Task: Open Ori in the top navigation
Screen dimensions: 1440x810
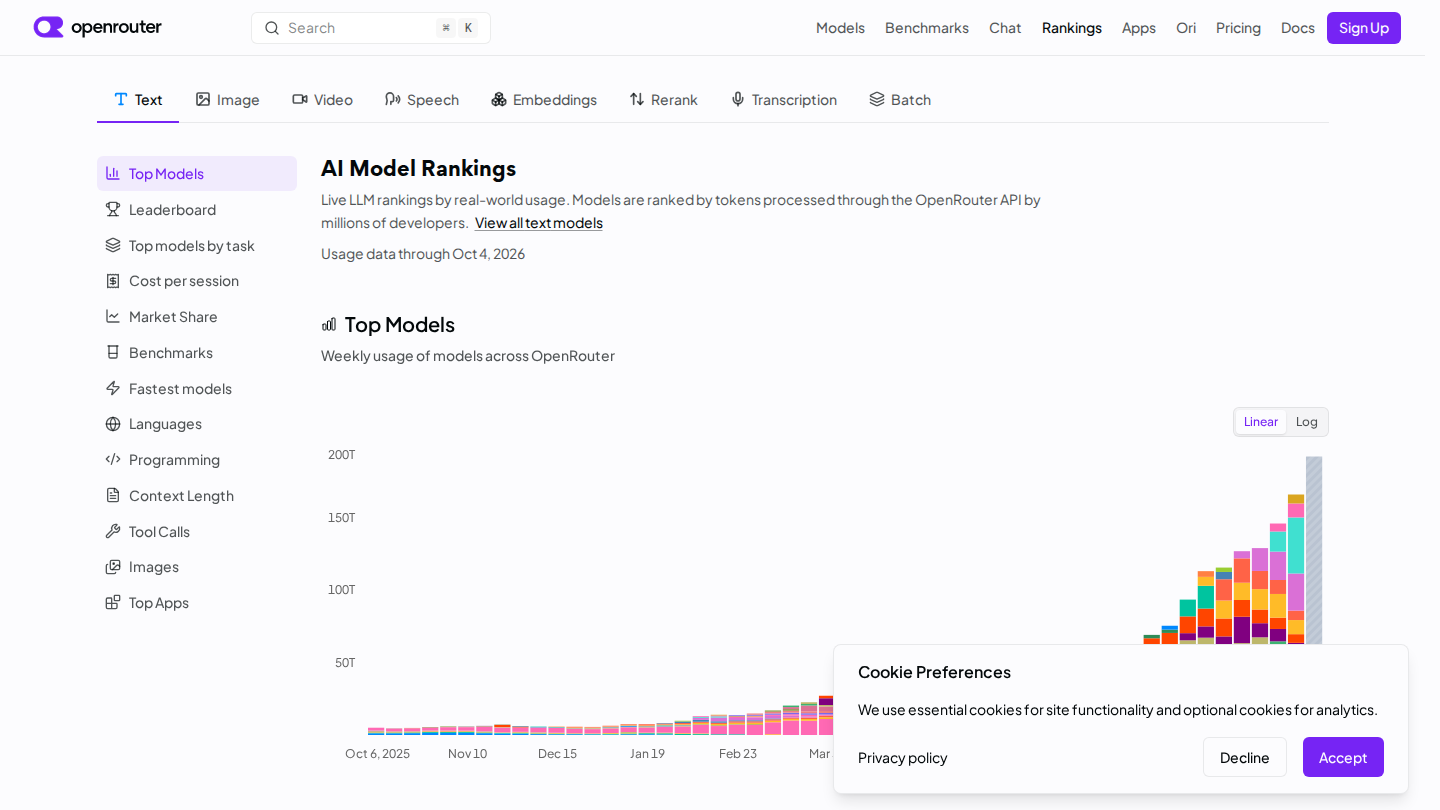Action: pos(1186,28)
